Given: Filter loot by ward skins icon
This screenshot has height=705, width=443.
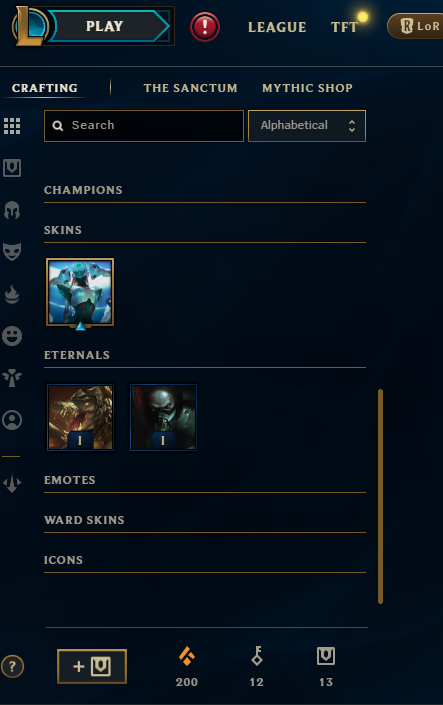Looking at the screenshot, I should pyautogui.click(x=12, y=378).
